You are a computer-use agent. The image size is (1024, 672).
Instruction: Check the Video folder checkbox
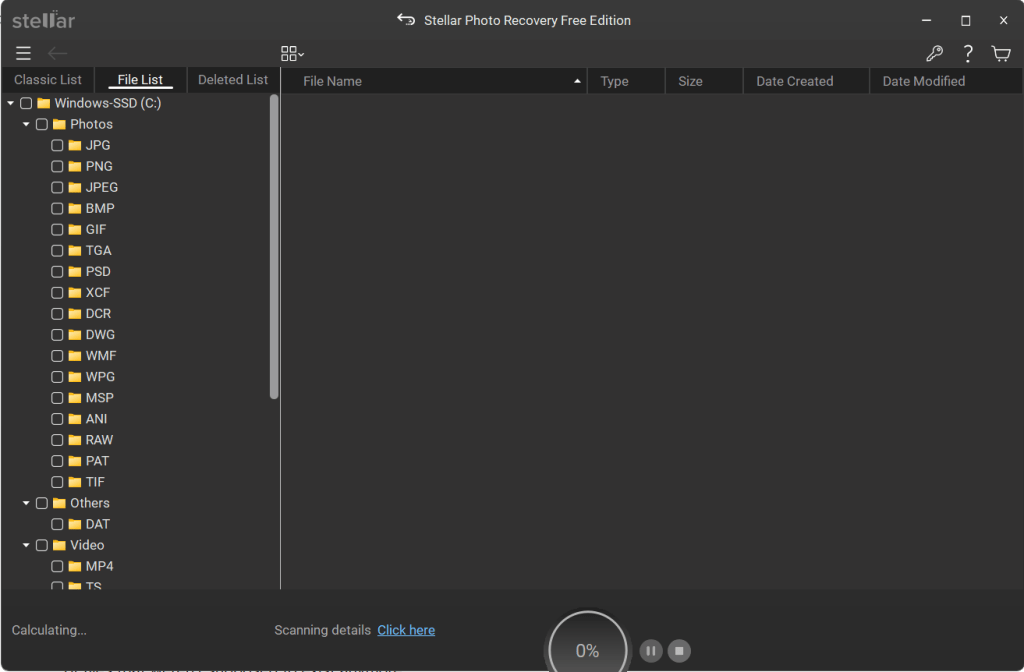(x=42, y=545)
